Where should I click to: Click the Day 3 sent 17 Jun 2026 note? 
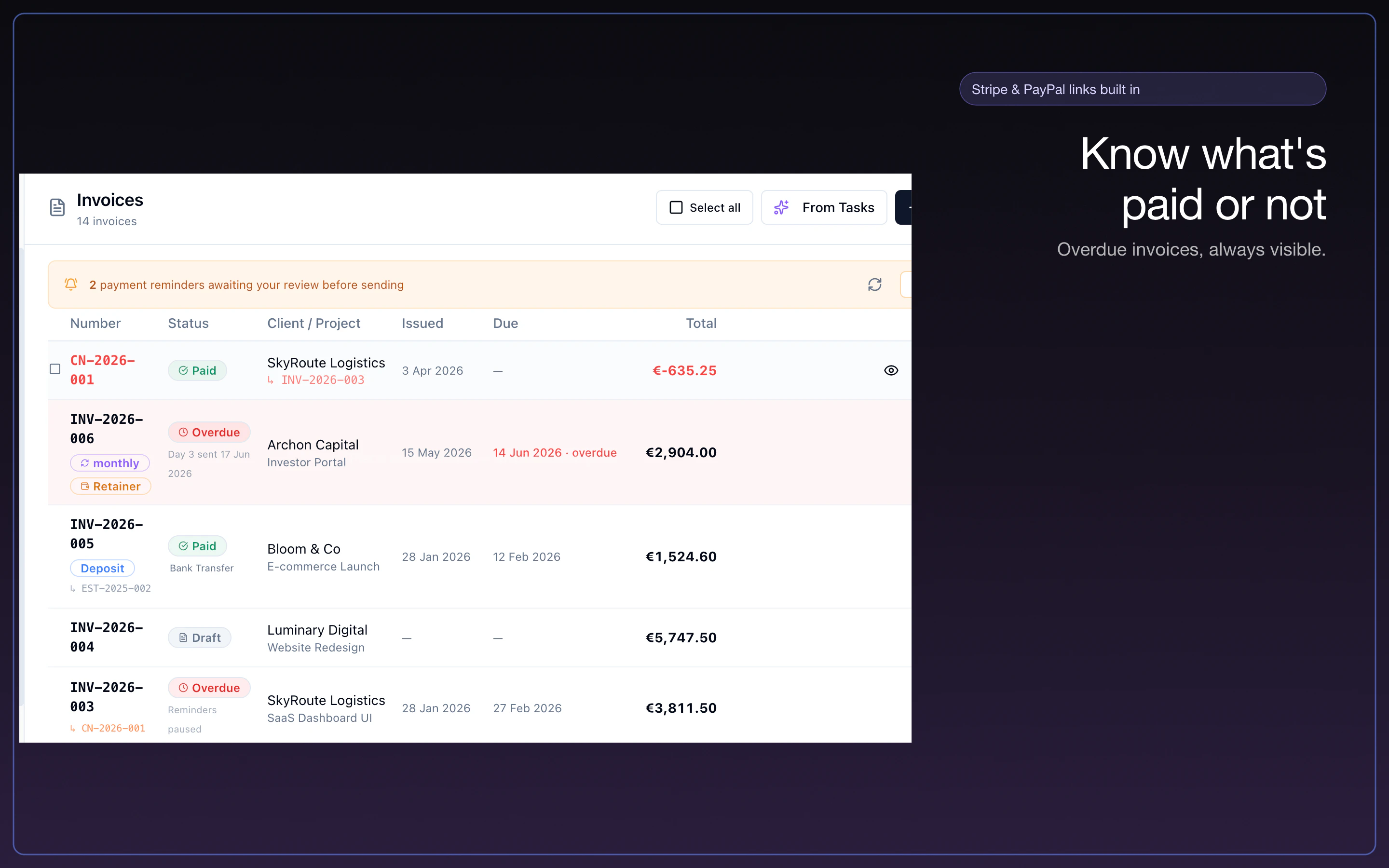coord(209,464)
